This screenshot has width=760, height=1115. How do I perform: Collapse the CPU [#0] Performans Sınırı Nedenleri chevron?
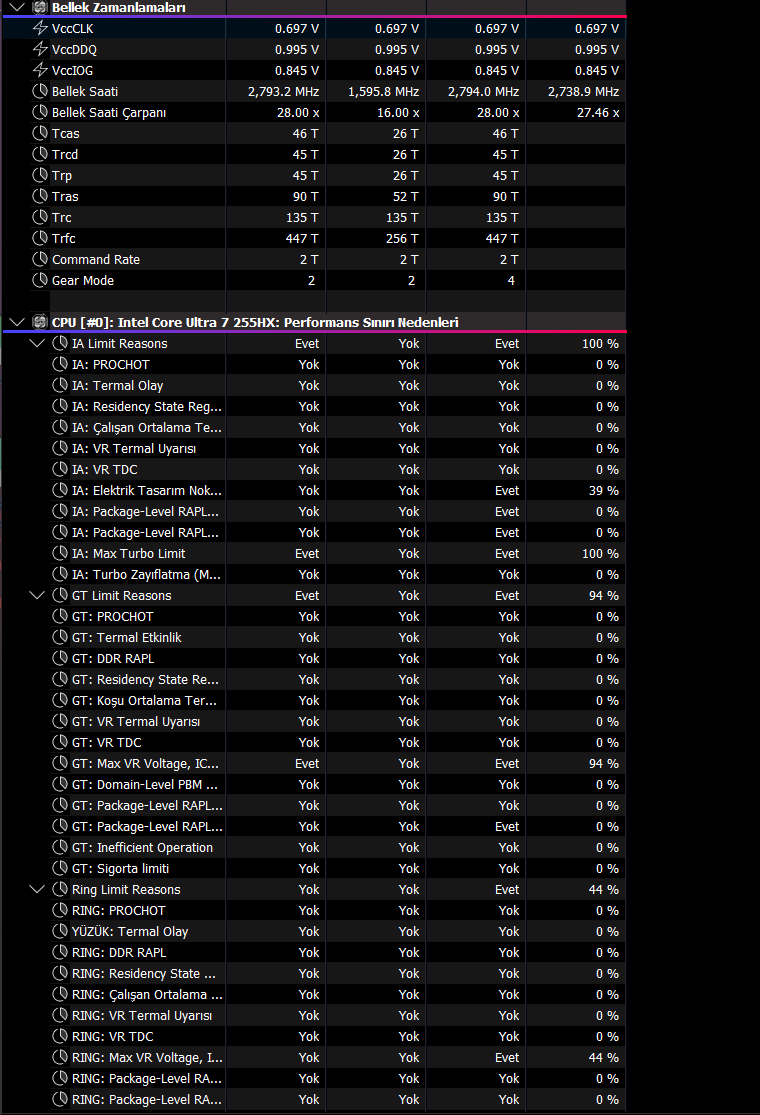pos(17,322)
